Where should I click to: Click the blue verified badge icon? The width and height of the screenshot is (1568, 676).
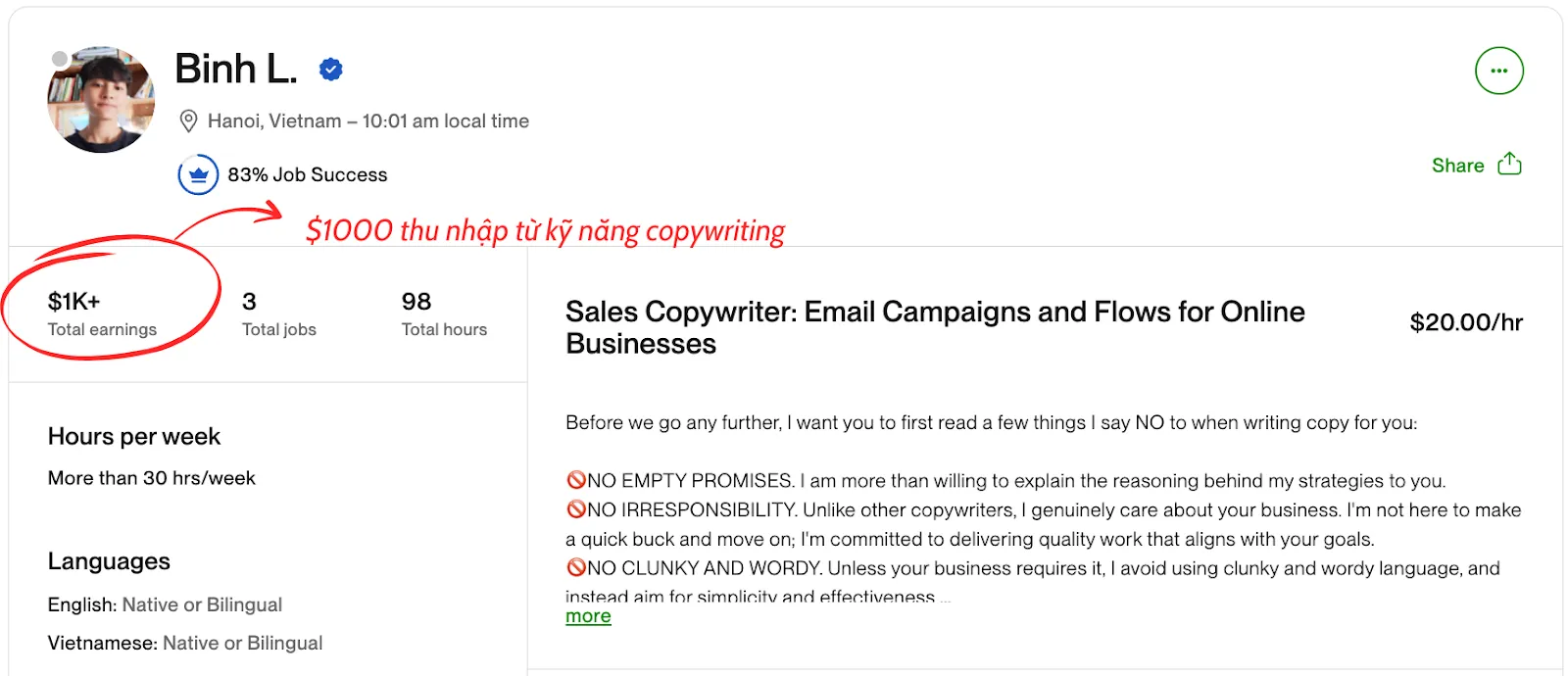click(x=331, y=70)
